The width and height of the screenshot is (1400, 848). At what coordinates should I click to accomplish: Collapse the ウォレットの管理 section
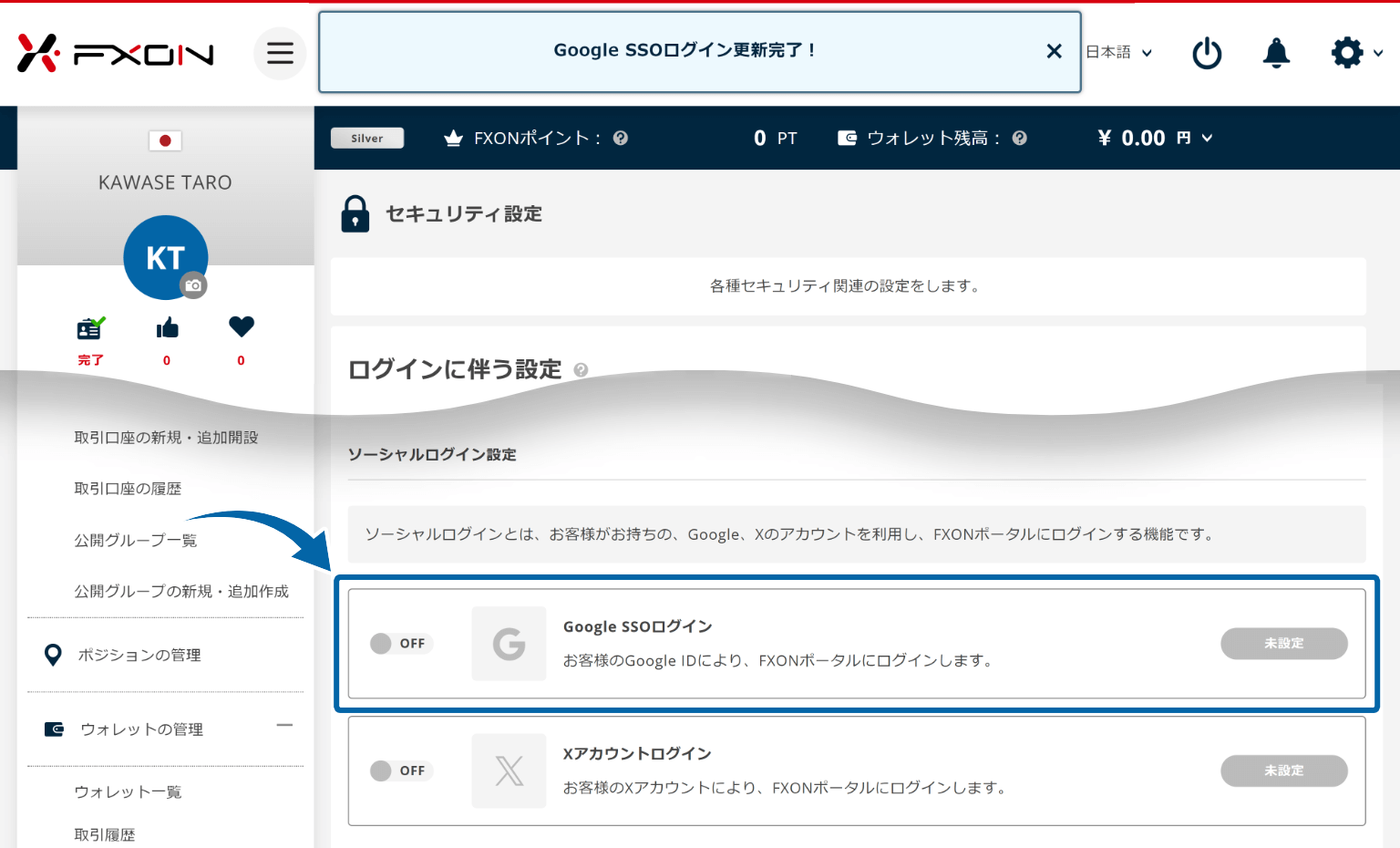[x=284, y=726]
